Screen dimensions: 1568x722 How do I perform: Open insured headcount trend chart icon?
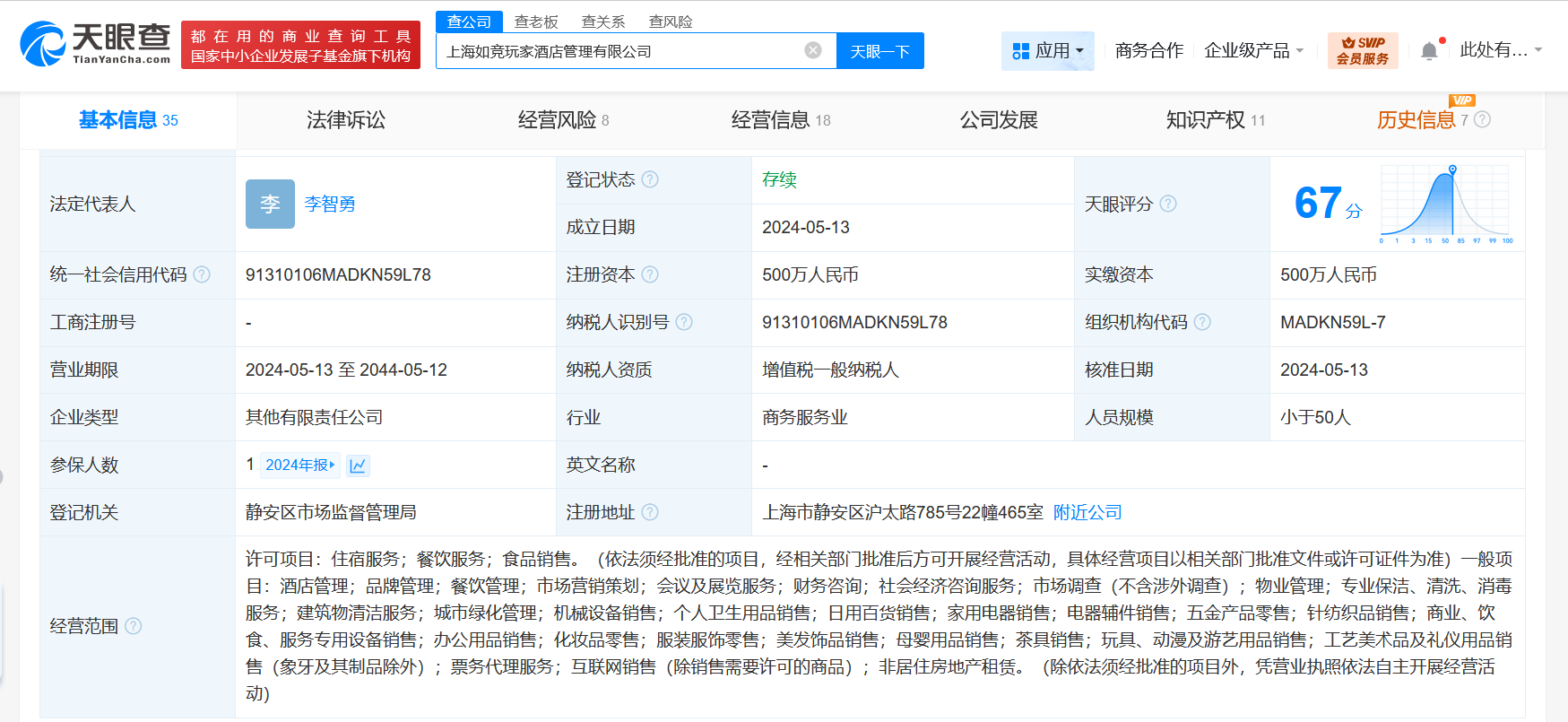tap(358, 465)
